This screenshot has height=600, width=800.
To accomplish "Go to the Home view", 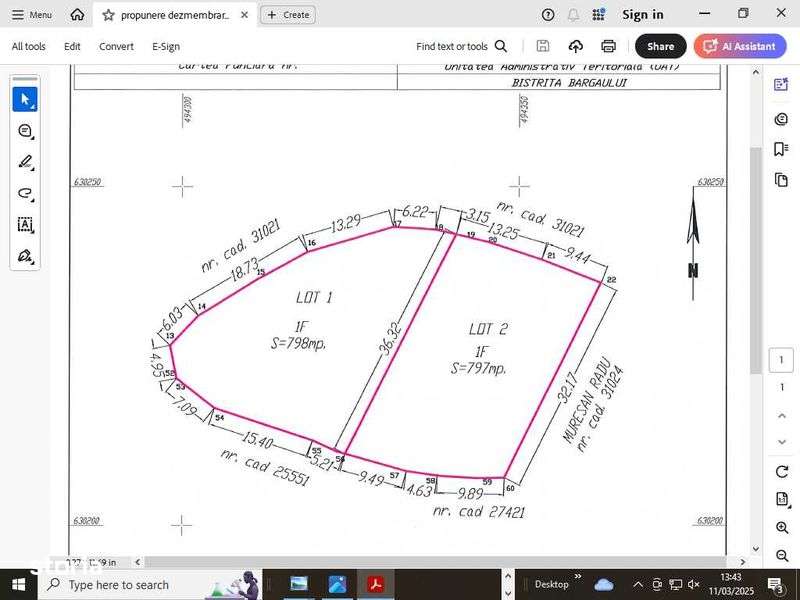I will click(x=77, y=15).
